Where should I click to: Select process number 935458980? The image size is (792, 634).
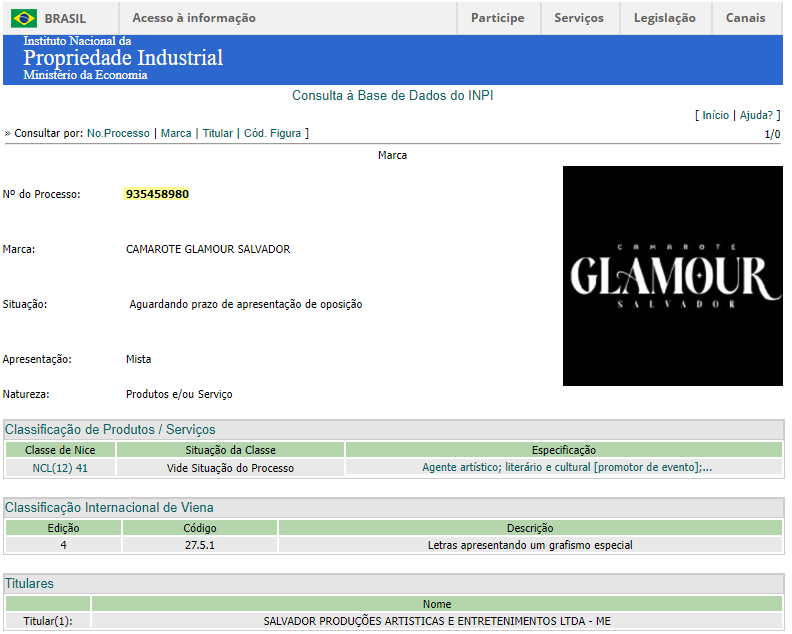(157, 194)
